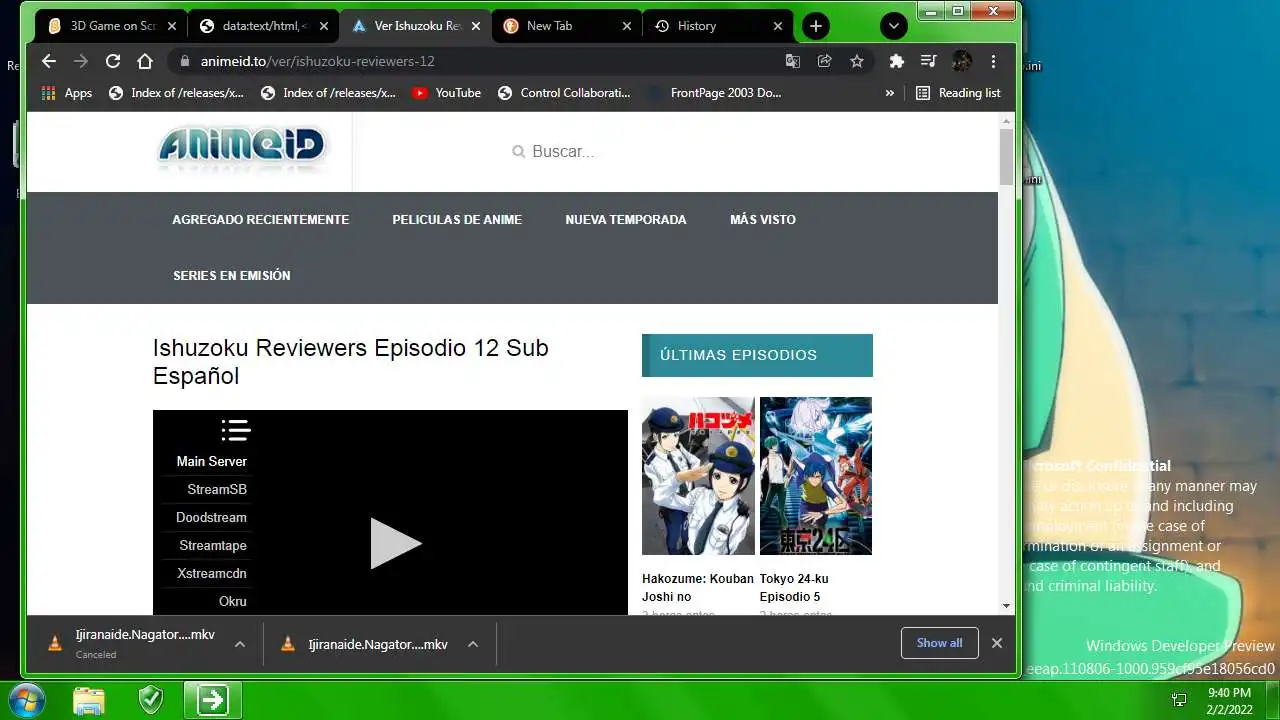Image resolution: width=1280 pixels, height=720 pixels.
Task: Close the History tab
Action: [778, 26]
